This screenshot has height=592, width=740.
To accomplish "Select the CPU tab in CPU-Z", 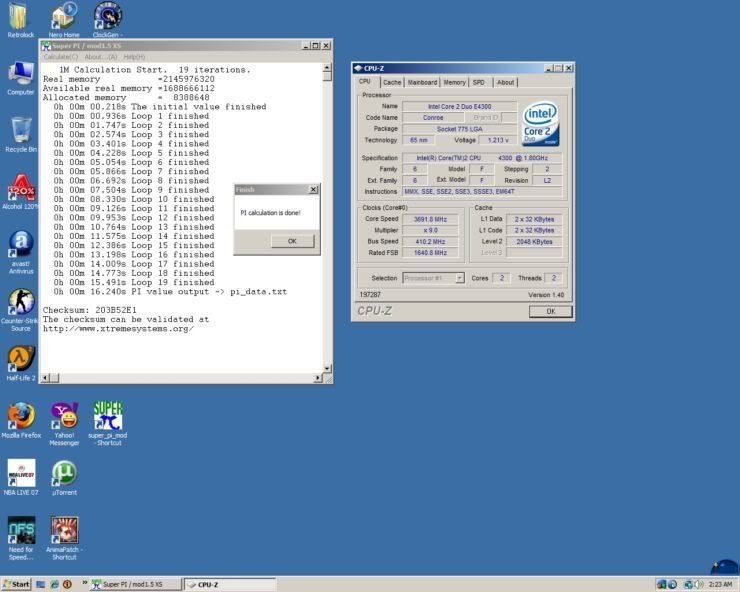I will pos(365,81).
